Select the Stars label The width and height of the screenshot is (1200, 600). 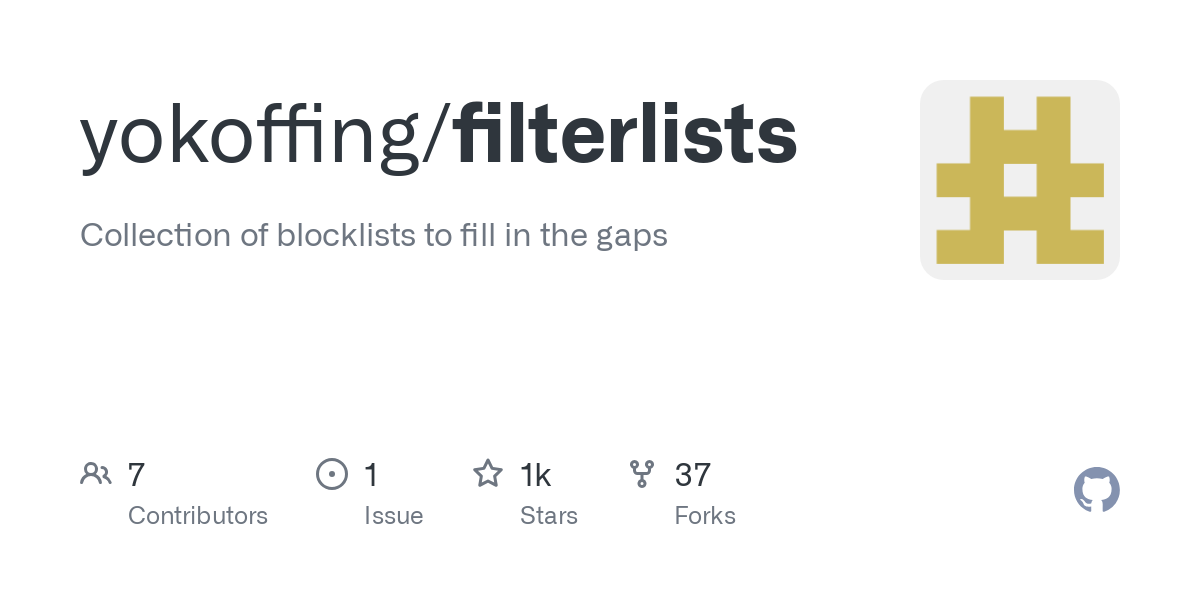pos(549,516)
